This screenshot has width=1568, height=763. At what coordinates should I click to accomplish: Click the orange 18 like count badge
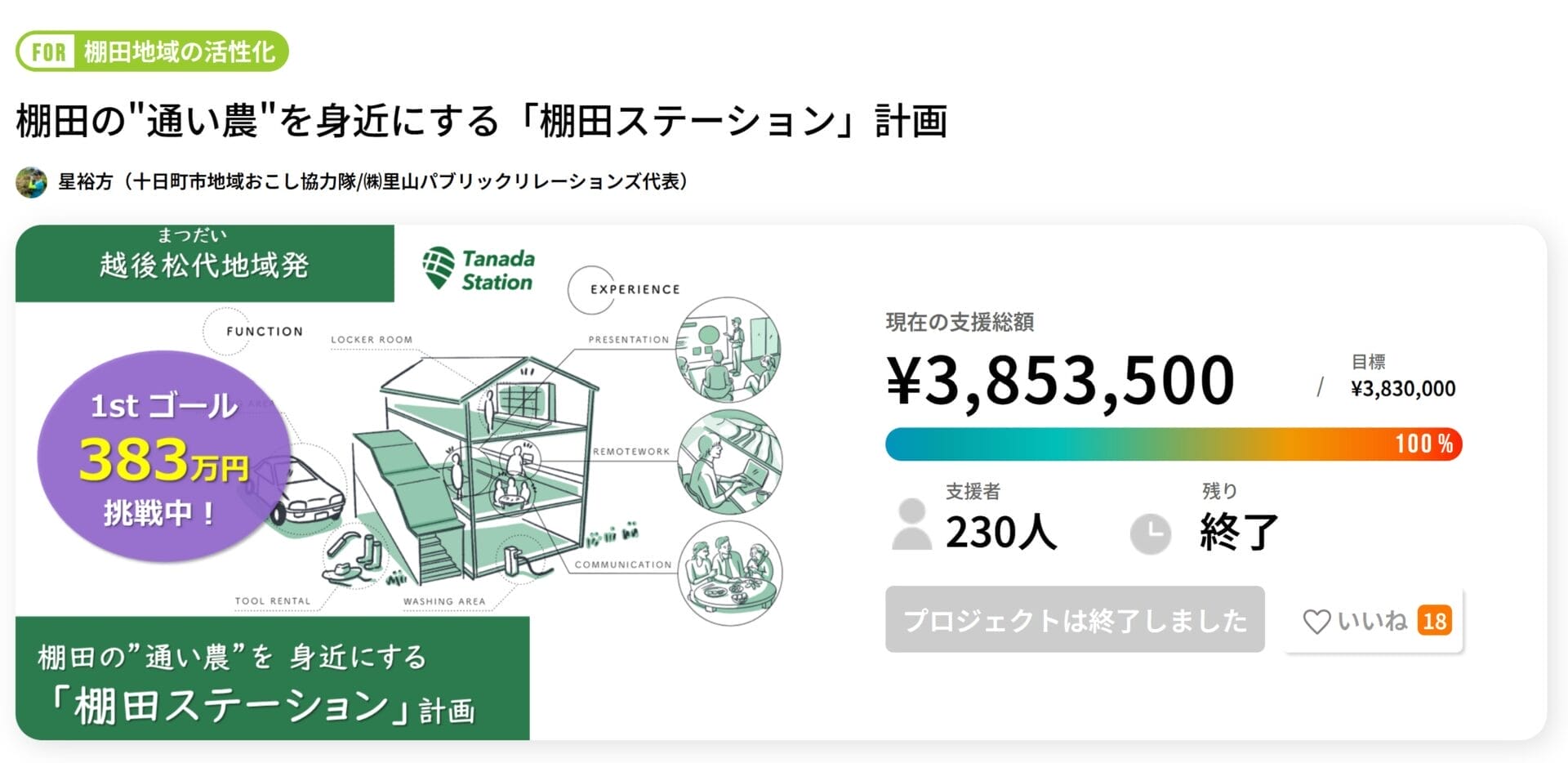coord(1435,622)
